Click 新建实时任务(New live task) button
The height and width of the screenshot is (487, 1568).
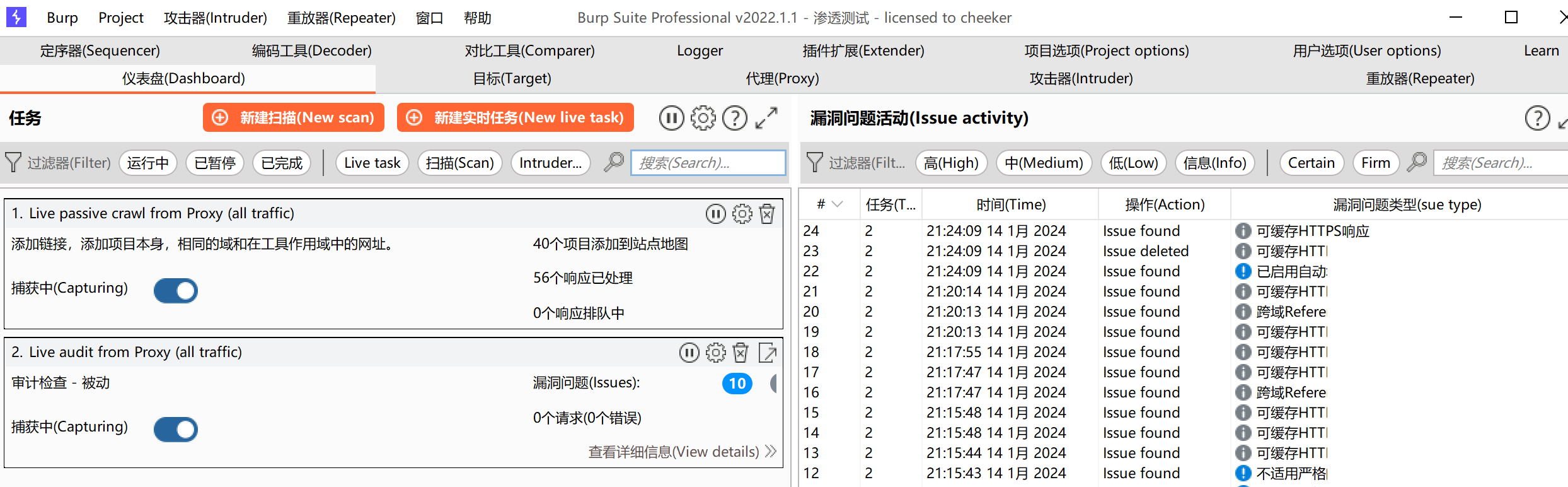click(516, 117)
